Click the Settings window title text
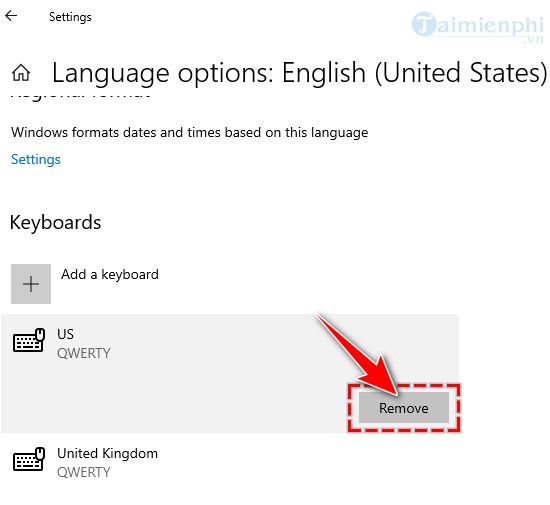 [70, 17]
